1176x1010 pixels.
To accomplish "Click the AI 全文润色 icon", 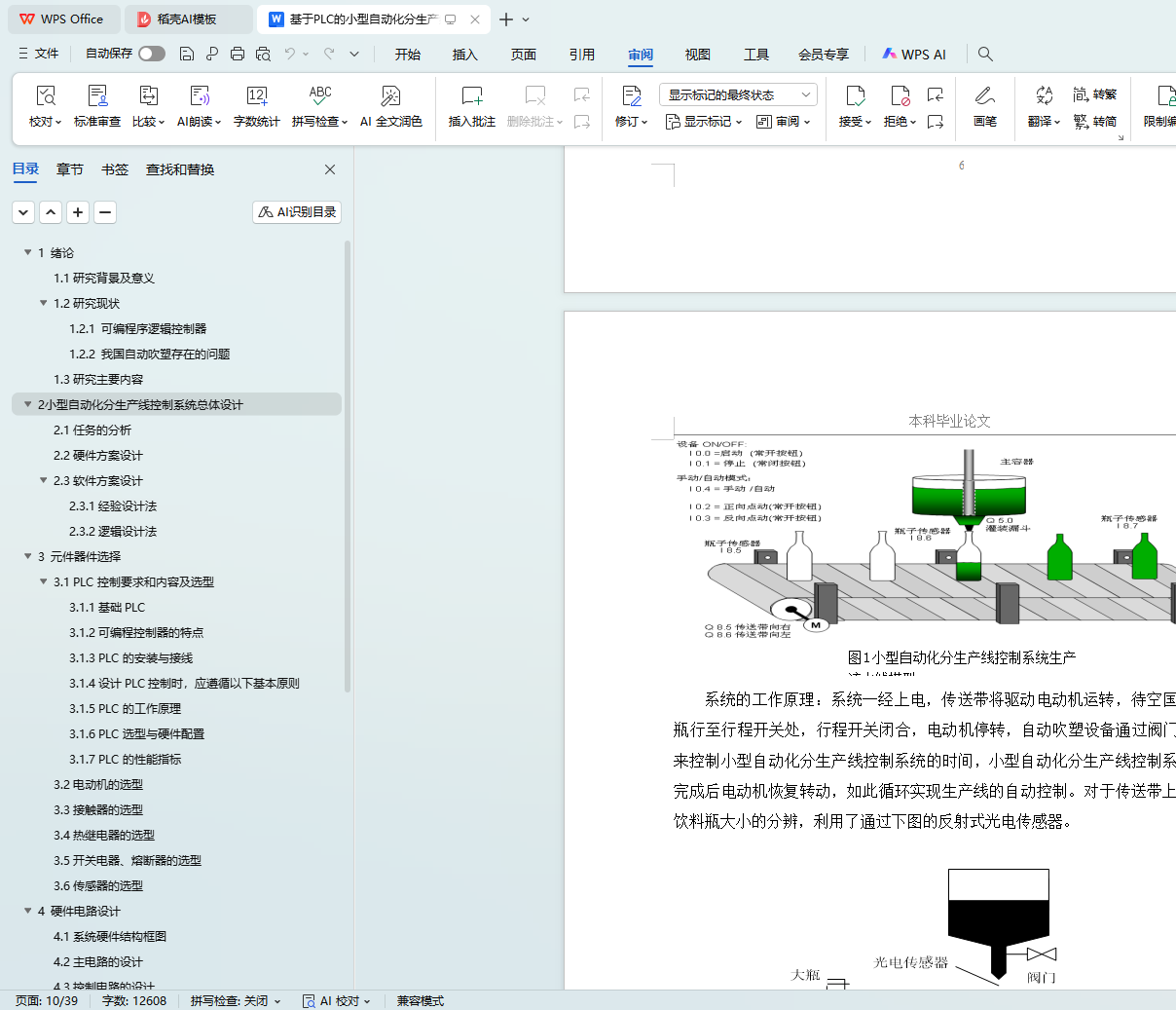I will click(x=390, y=95).
